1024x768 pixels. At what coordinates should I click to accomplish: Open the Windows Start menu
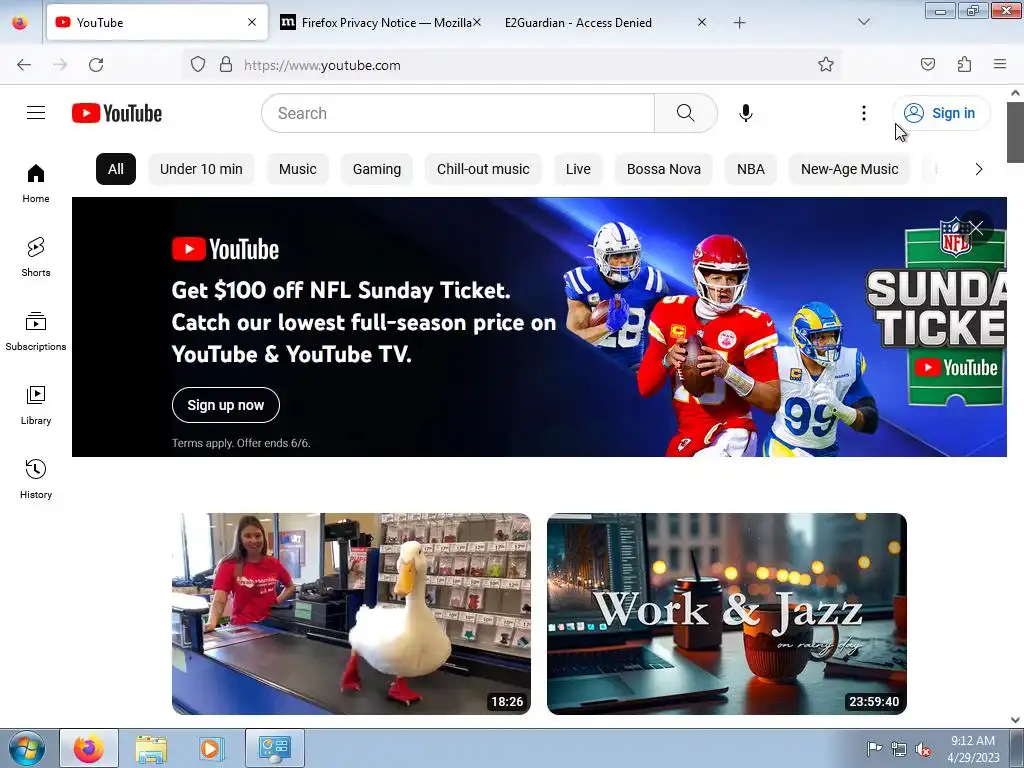pyautogui.click(x=27, y=748)
